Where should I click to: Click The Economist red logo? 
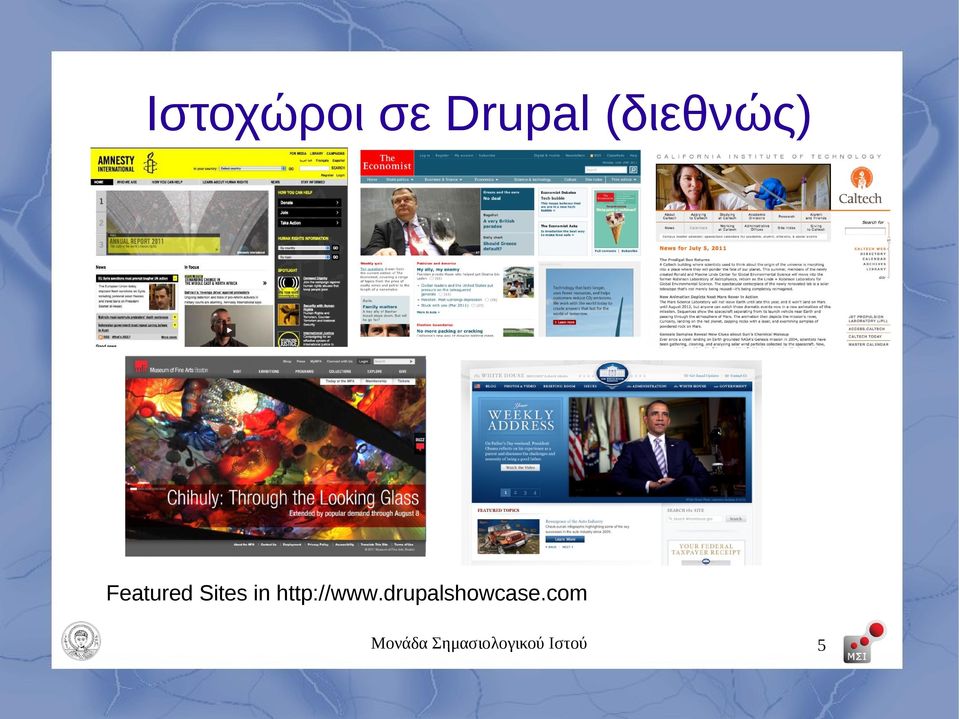pyautogui.click(x=387, y=162)
